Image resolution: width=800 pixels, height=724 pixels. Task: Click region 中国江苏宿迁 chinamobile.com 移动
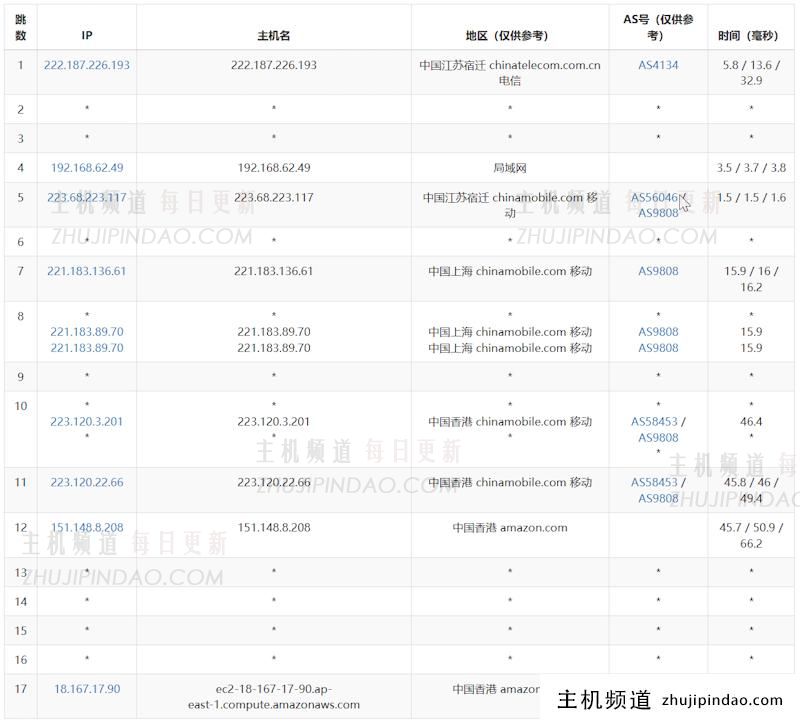point(510,205)
